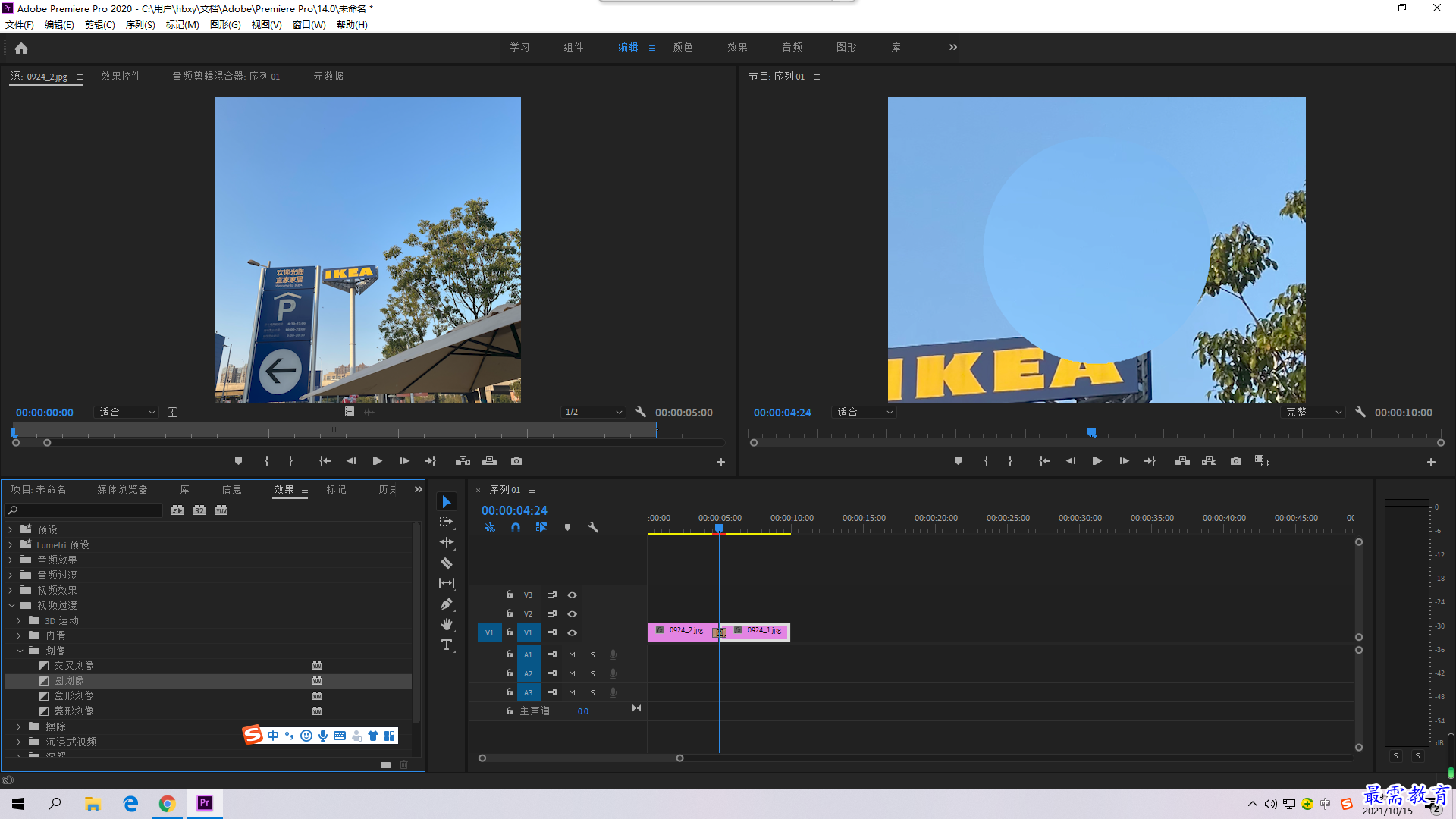Select the 交叉划像 transition

click(x=74, y=666)
